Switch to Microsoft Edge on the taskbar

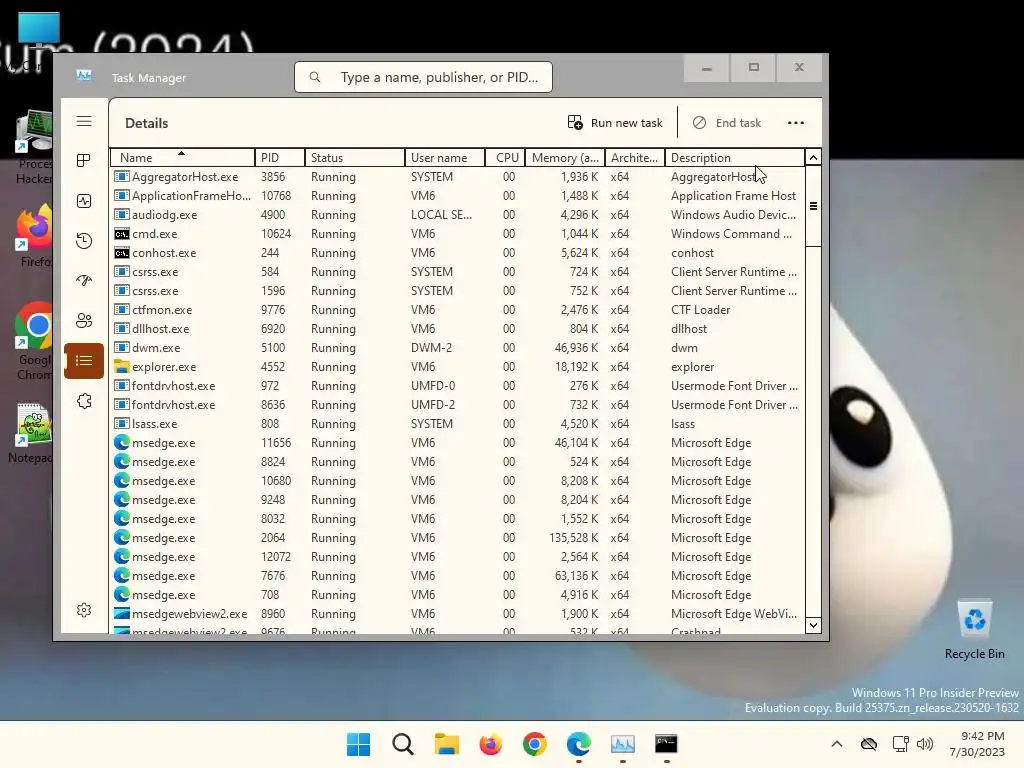coord(579,744)
